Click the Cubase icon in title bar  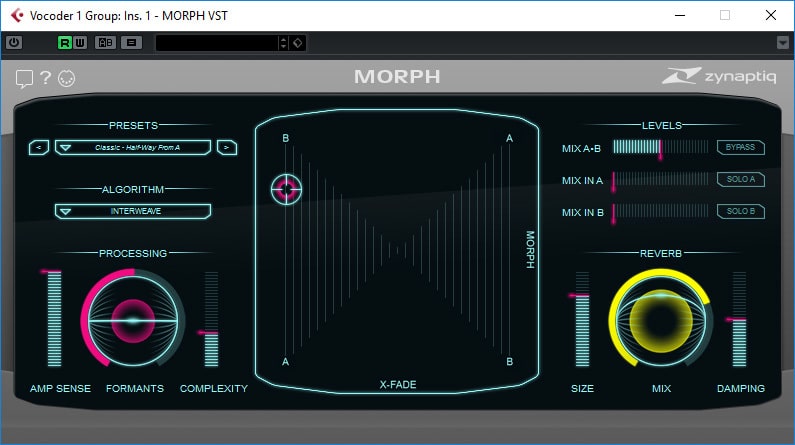tap(17, 16)
